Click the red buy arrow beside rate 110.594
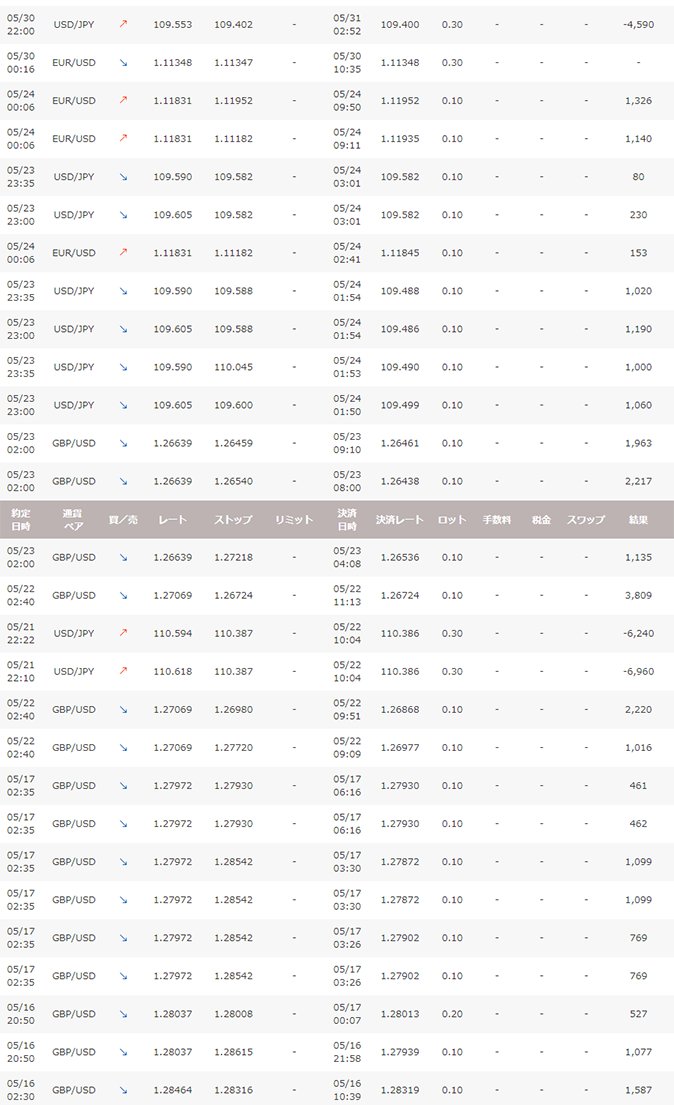Viewport: 674px width, 1105px height. tap(123, 633)
